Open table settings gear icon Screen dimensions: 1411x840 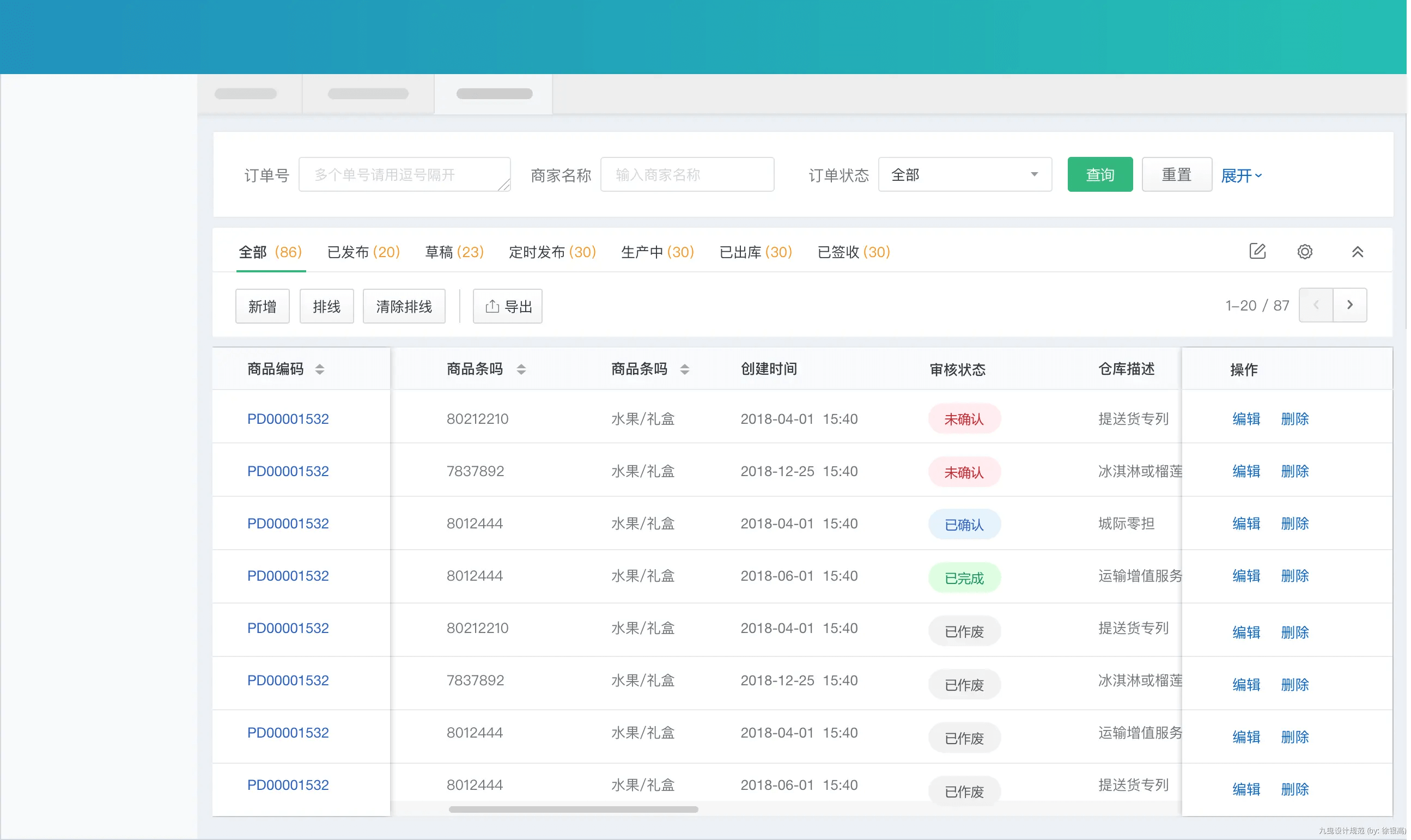click(1305, 252)
